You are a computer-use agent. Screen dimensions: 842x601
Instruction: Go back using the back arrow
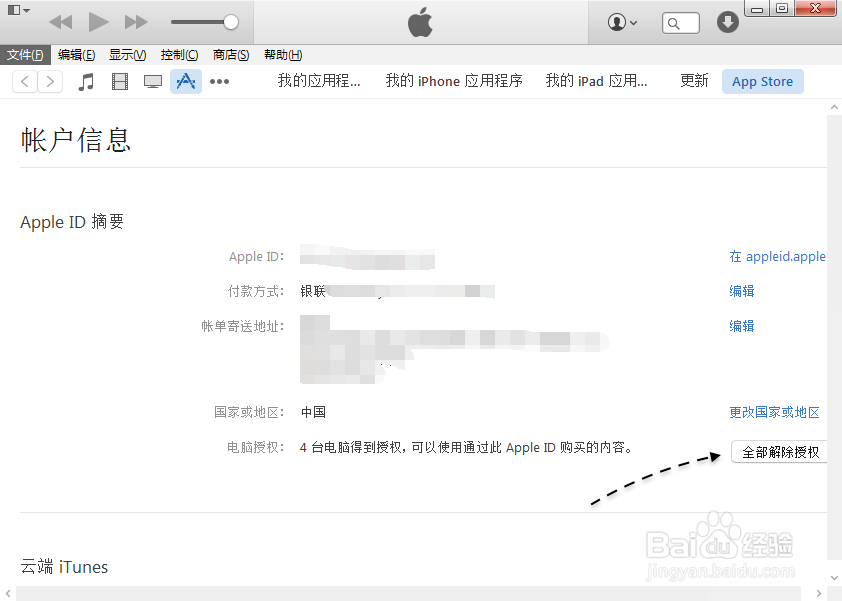point(23,81)
